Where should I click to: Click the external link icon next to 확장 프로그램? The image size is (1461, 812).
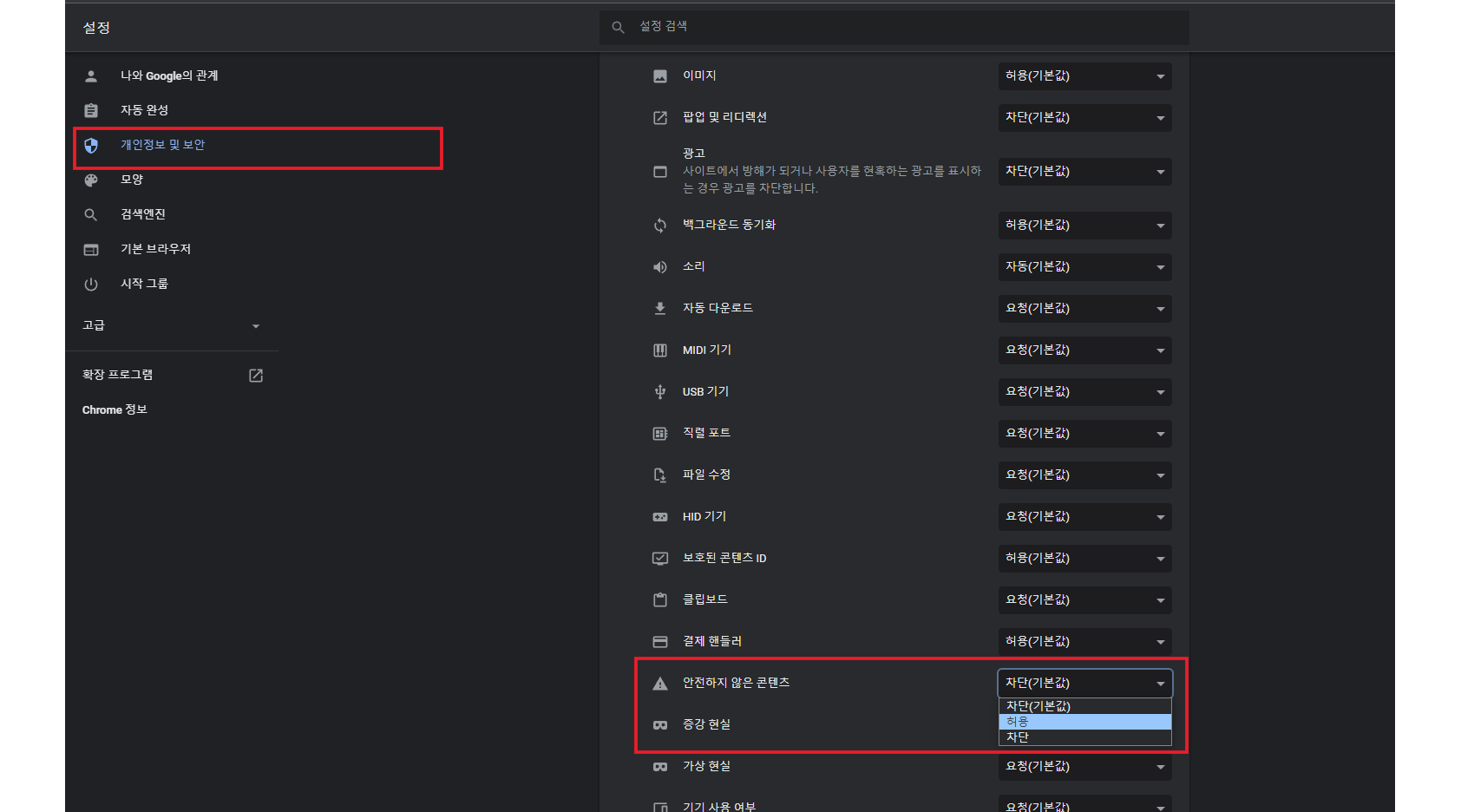[256, 376]
